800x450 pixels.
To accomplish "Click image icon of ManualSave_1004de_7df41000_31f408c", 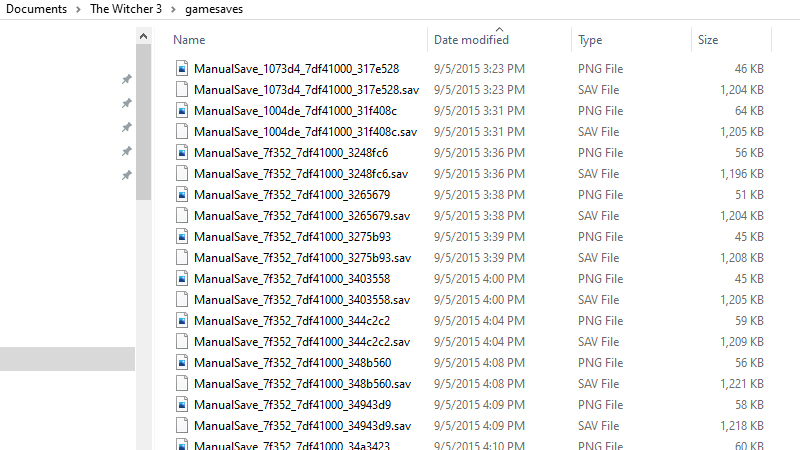I will pyautogui.click(x=182, y=110).
